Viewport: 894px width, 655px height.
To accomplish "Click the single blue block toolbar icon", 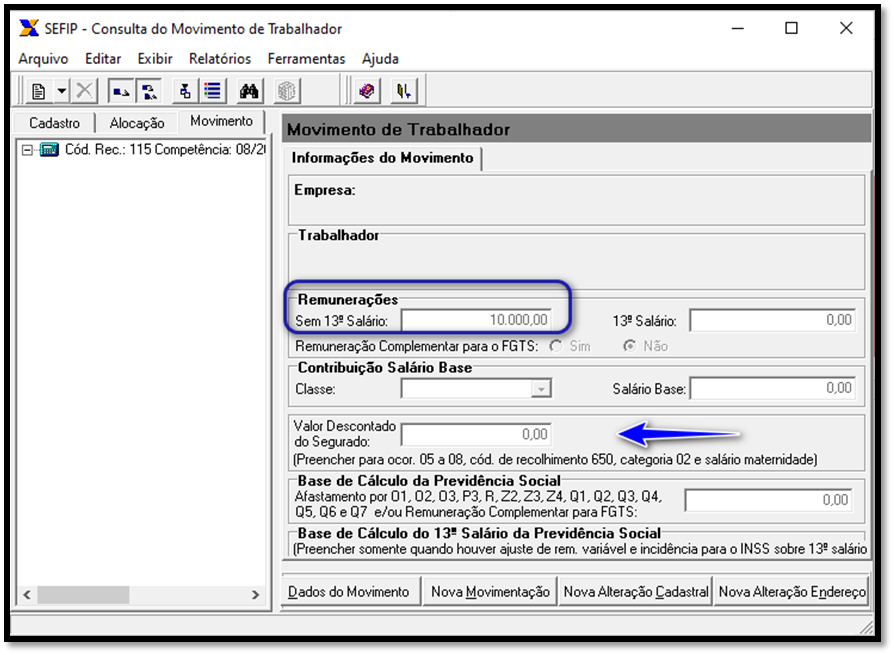I will [121, 91].
